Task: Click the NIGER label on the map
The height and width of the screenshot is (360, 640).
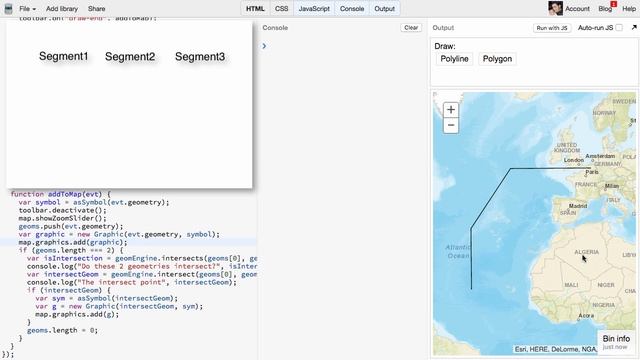Action: (x=606, y=285)
